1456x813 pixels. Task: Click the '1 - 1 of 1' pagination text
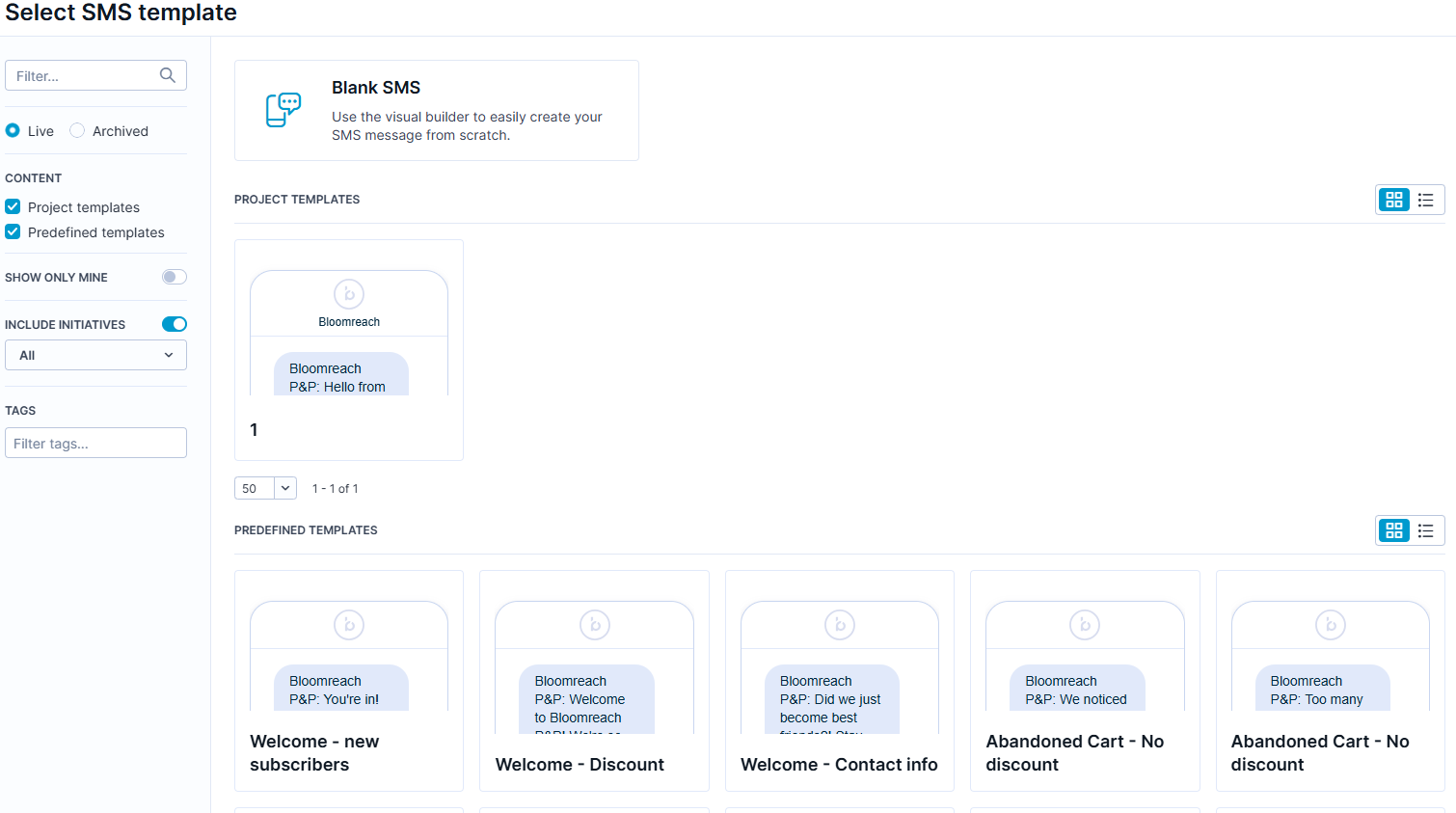(335, 489)
